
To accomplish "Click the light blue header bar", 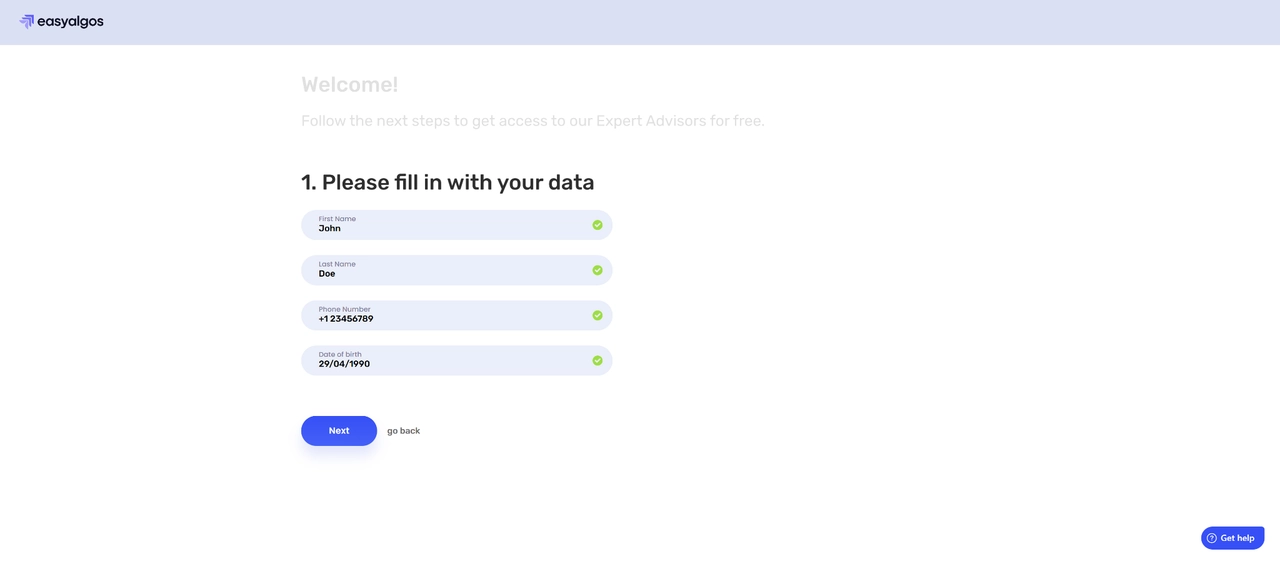I will (640, 22).
